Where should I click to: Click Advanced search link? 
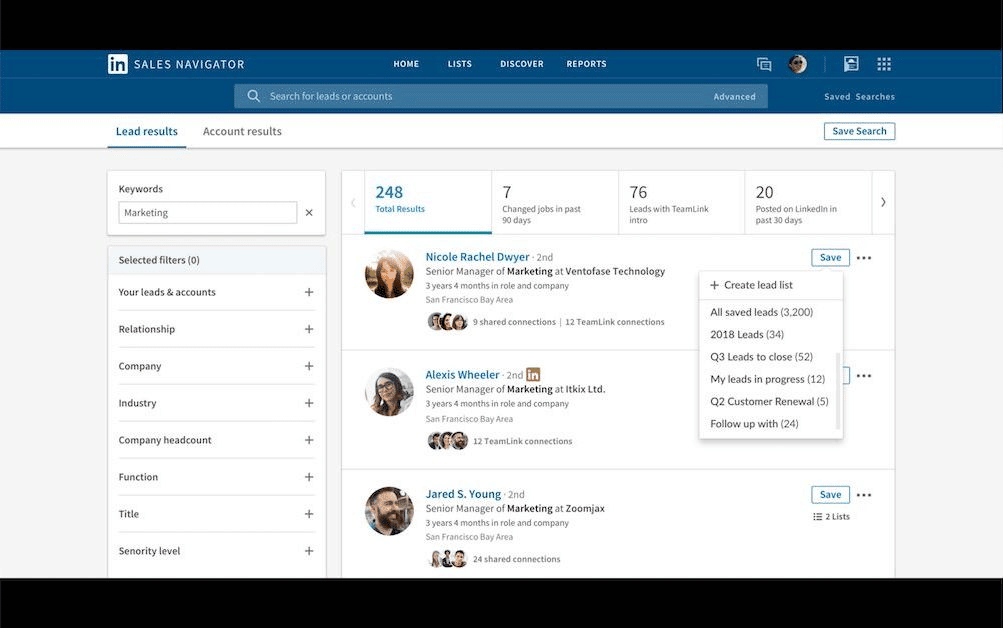pyautogui.click(x=734, y=97)
